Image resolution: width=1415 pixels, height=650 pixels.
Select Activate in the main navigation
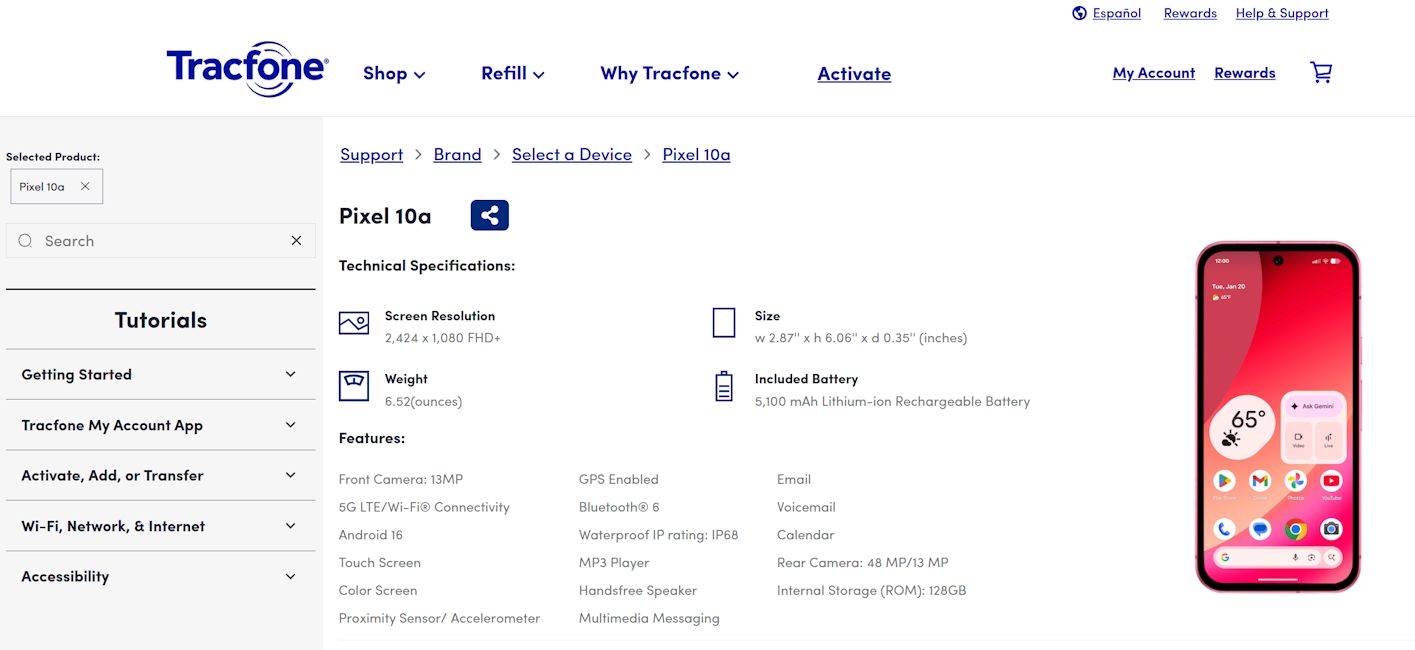click(854, 73)
